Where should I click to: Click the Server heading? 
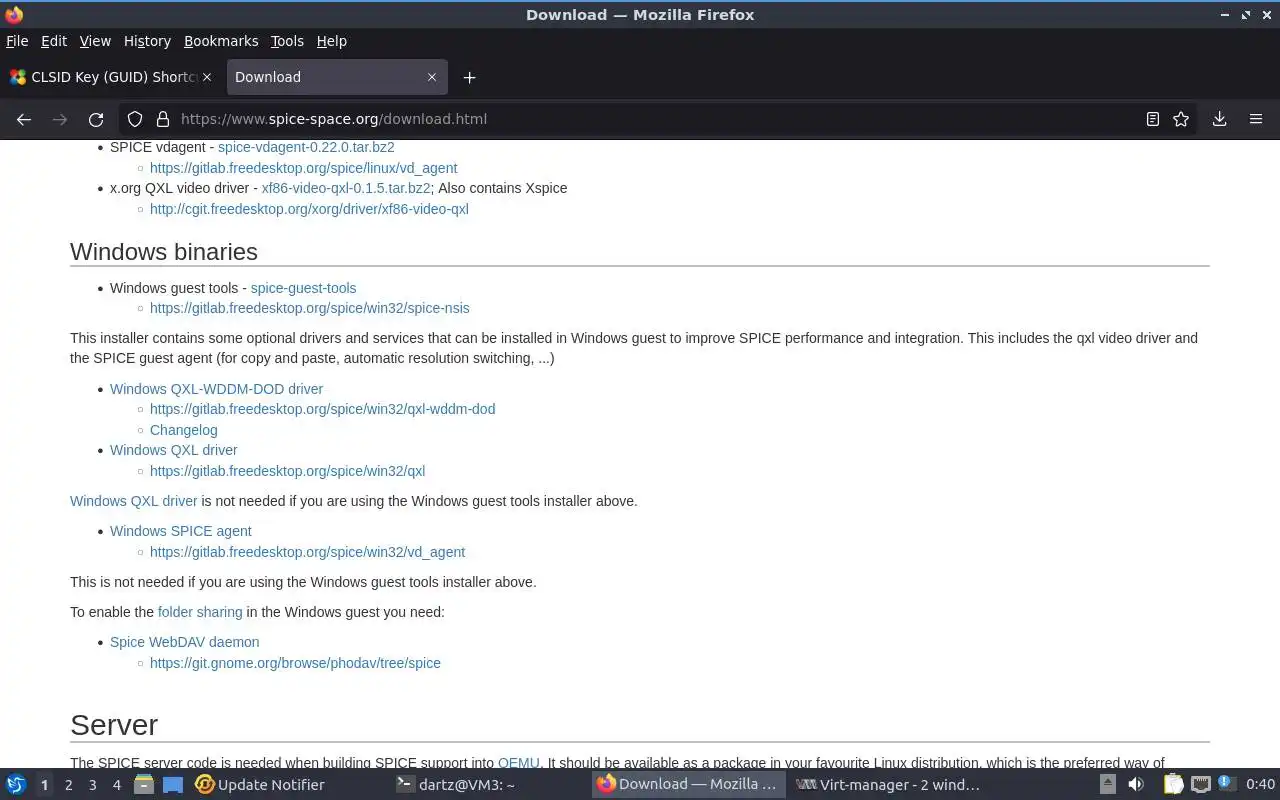tap(114, 725)
